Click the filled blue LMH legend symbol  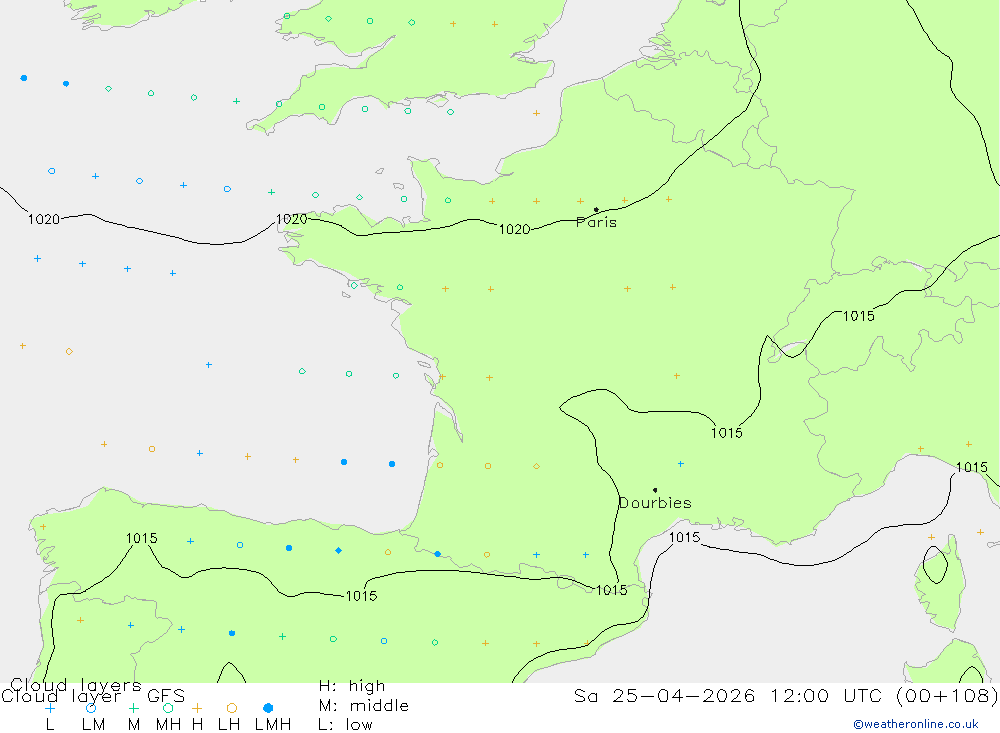(268, 708)
